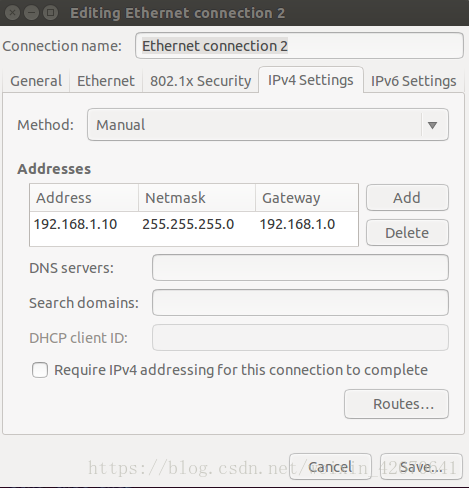Open the IPv6 Settings tab
Image resolution: width=469 pixels, height=488 pixels.
[413, 81]
